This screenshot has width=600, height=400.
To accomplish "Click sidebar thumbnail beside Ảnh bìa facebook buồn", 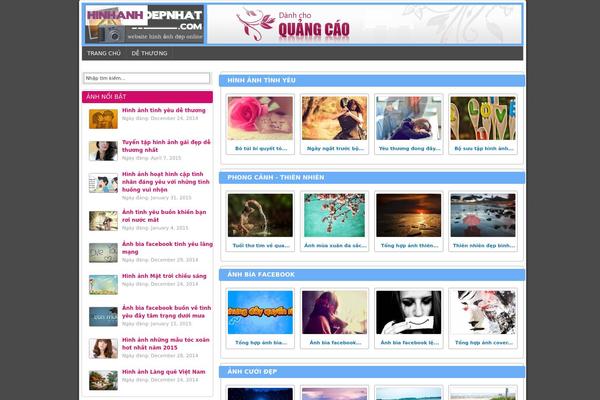I will click(x=103, y=317).
